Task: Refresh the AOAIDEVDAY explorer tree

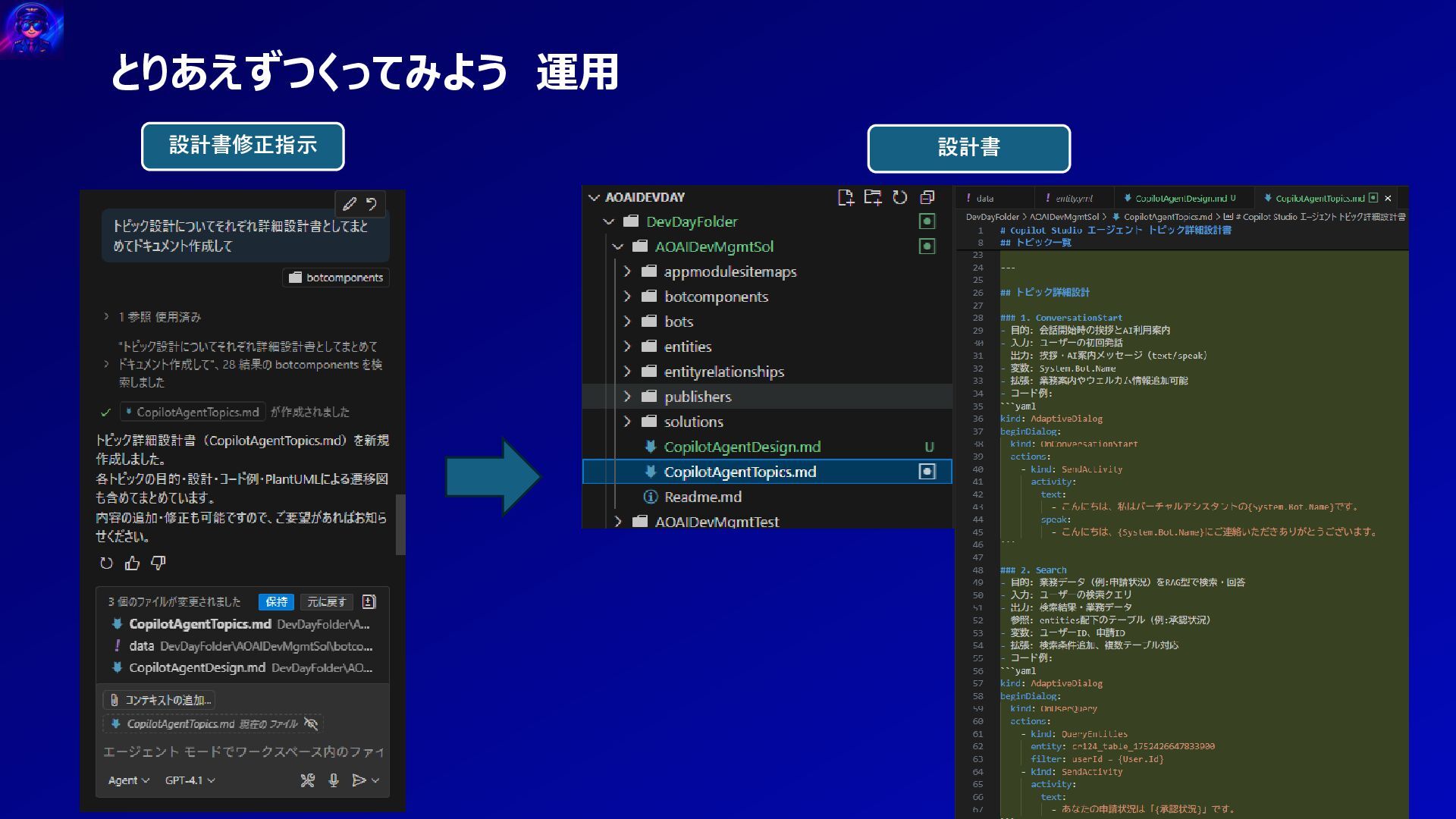Action: coord(899,197)
